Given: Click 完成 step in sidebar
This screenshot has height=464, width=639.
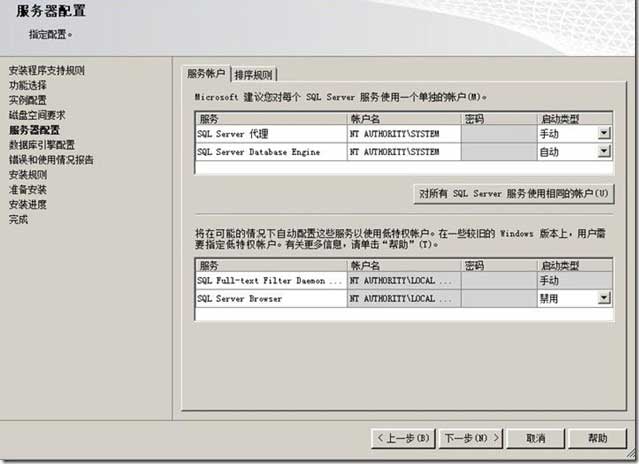Looking at the screenshot, I should coord(18,219).
